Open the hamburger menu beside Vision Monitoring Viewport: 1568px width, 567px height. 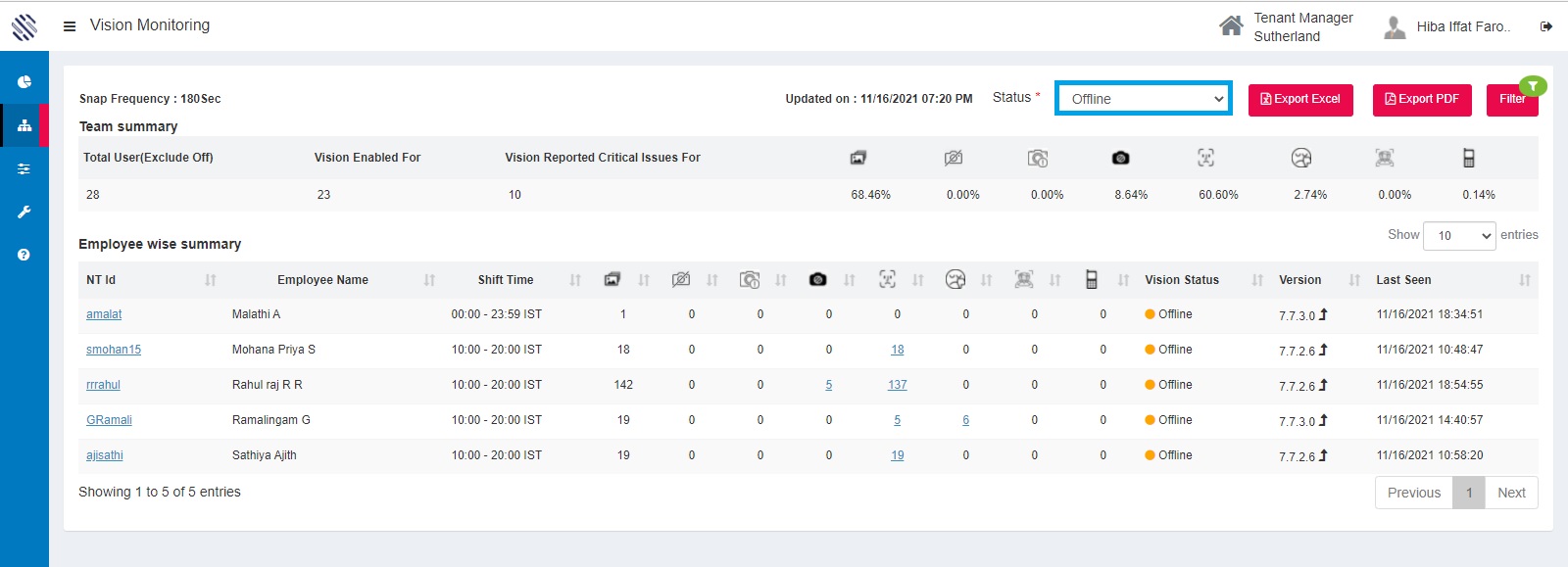pyautogui.click(x=70, y=26)
